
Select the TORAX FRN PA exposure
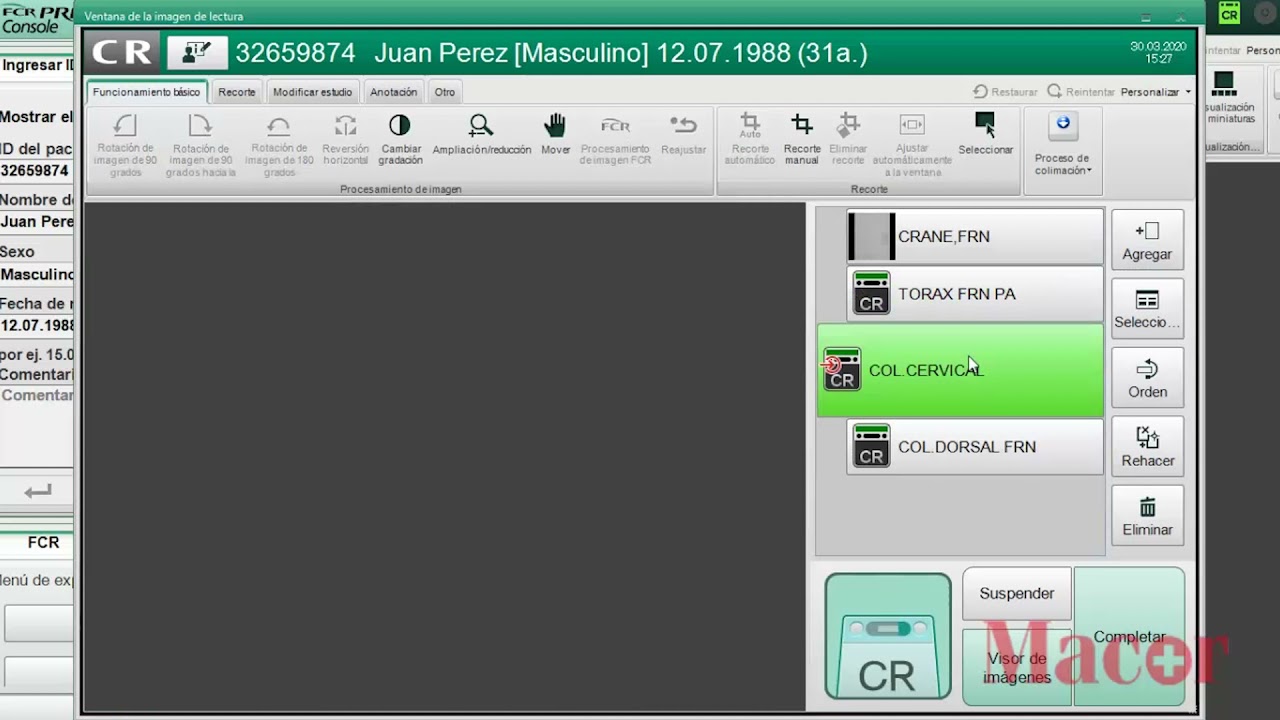975,294
